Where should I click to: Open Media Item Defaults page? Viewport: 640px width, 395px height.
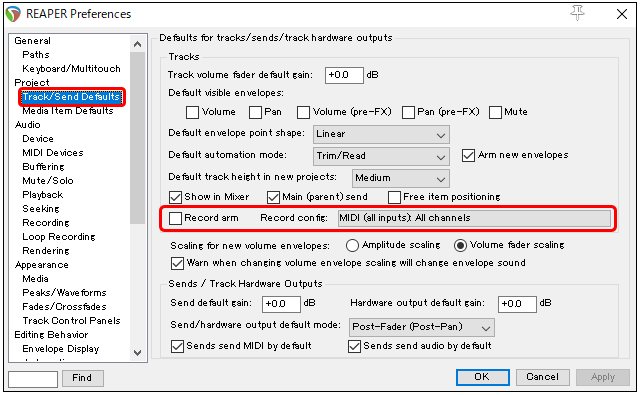tap(68, 111)
